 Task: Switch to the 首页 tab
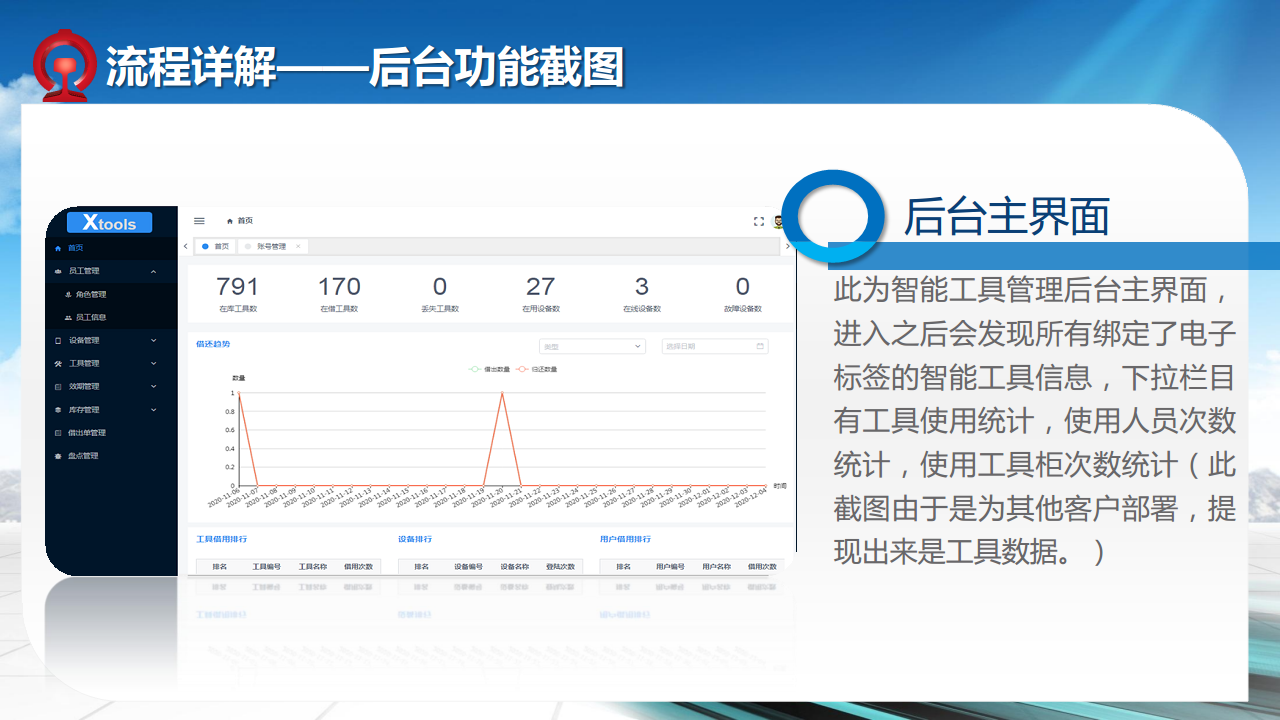(215, 246)
